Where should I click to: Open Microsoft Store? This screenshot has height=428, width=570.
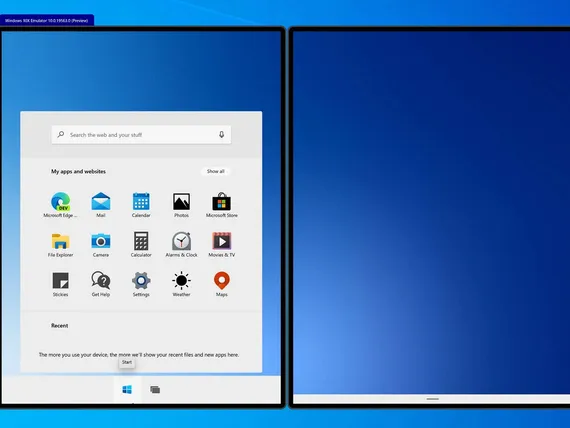(x=222, y=205)
